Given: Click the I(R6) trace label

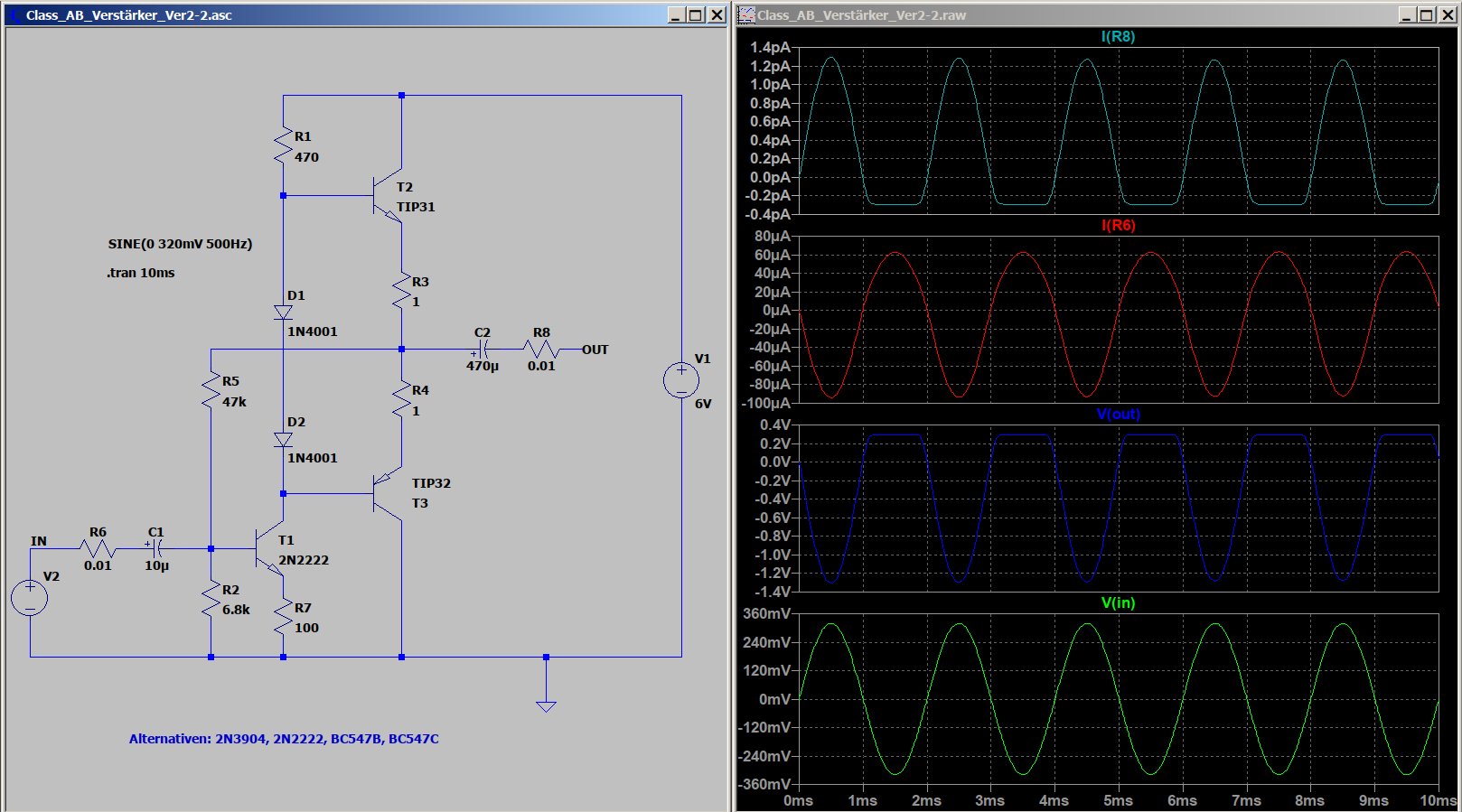Looking at the screenshot, I should 1118,225.
